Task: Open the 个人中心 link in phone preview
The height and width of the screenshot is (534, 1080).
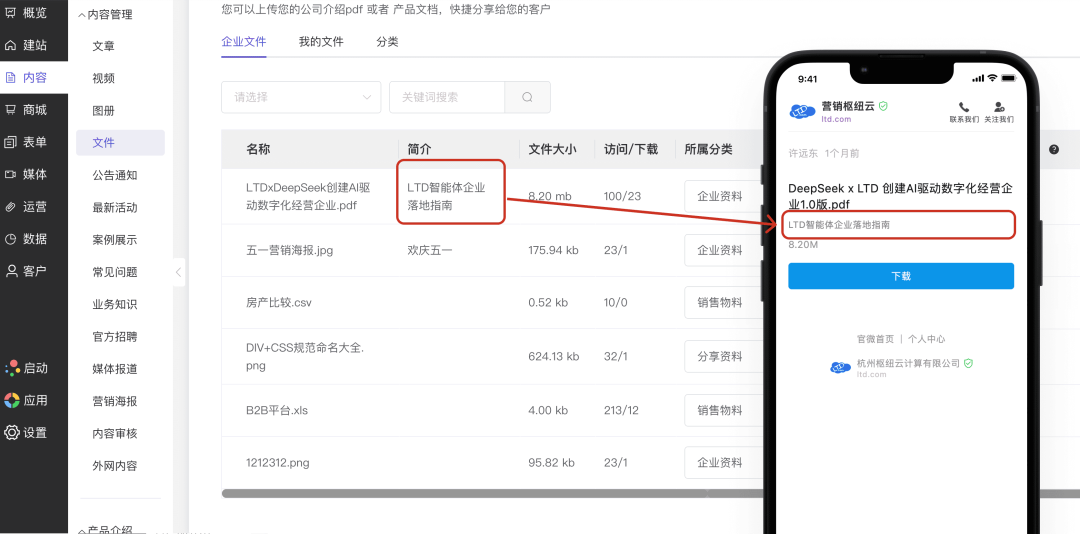Action: click(926, 339)
